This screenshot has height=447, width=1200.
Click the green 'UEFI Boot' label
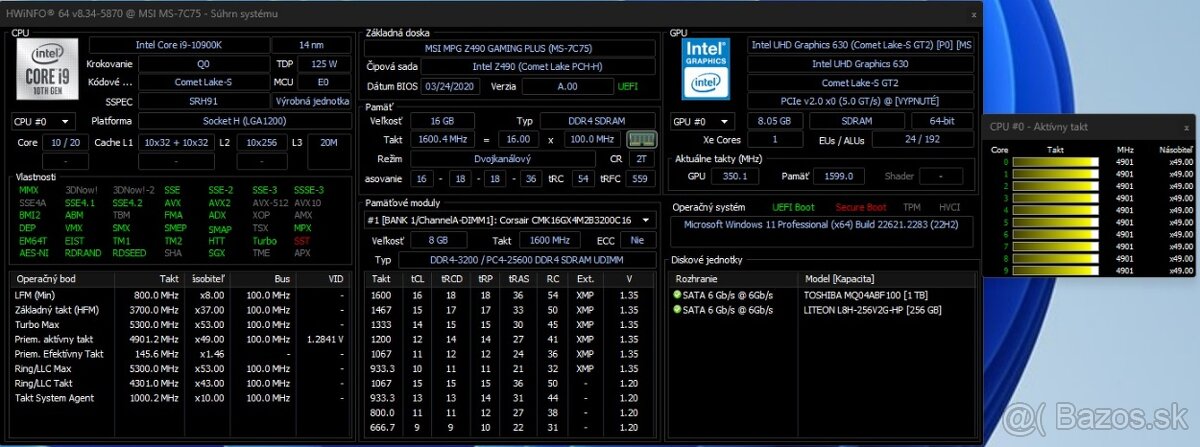click(794, 207)
